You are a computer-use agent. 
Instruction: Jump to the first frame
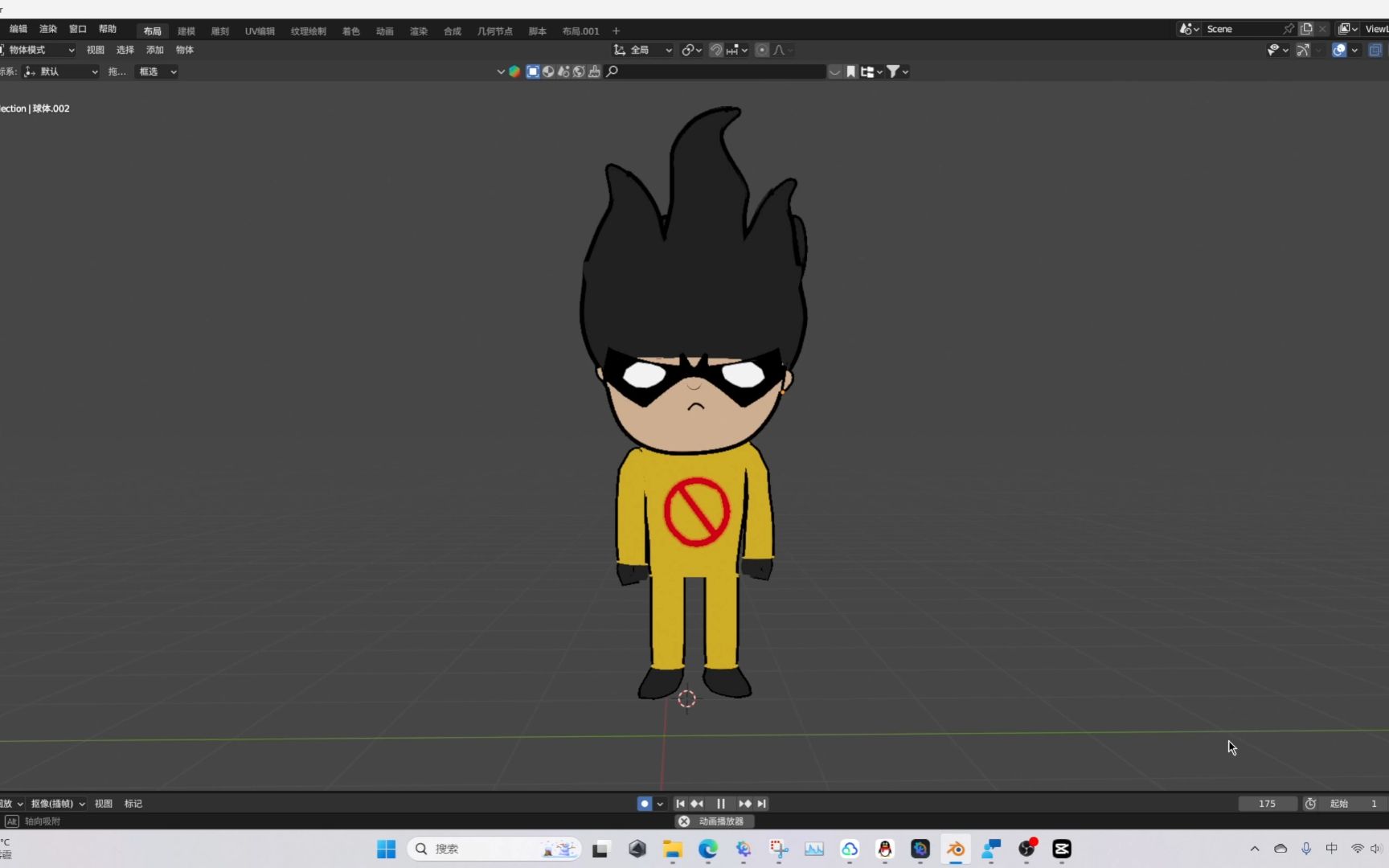pyautogui.click(x=680, y=804)
